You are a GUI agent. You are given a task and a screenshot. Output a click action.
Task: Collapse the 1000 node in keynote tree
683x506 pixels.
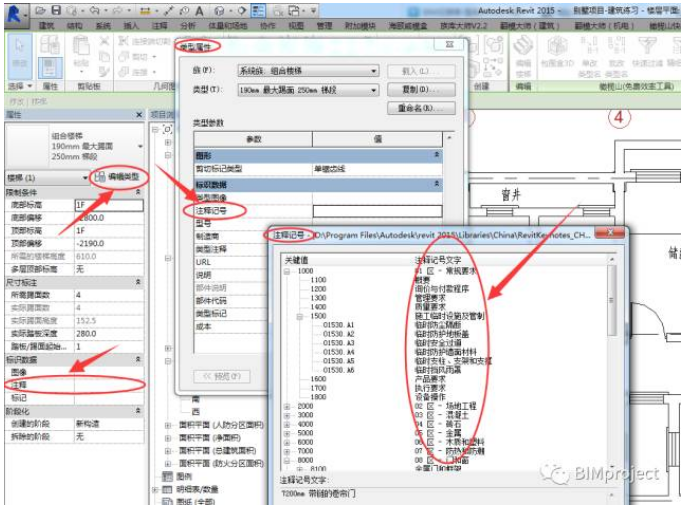tap(287, 271)
